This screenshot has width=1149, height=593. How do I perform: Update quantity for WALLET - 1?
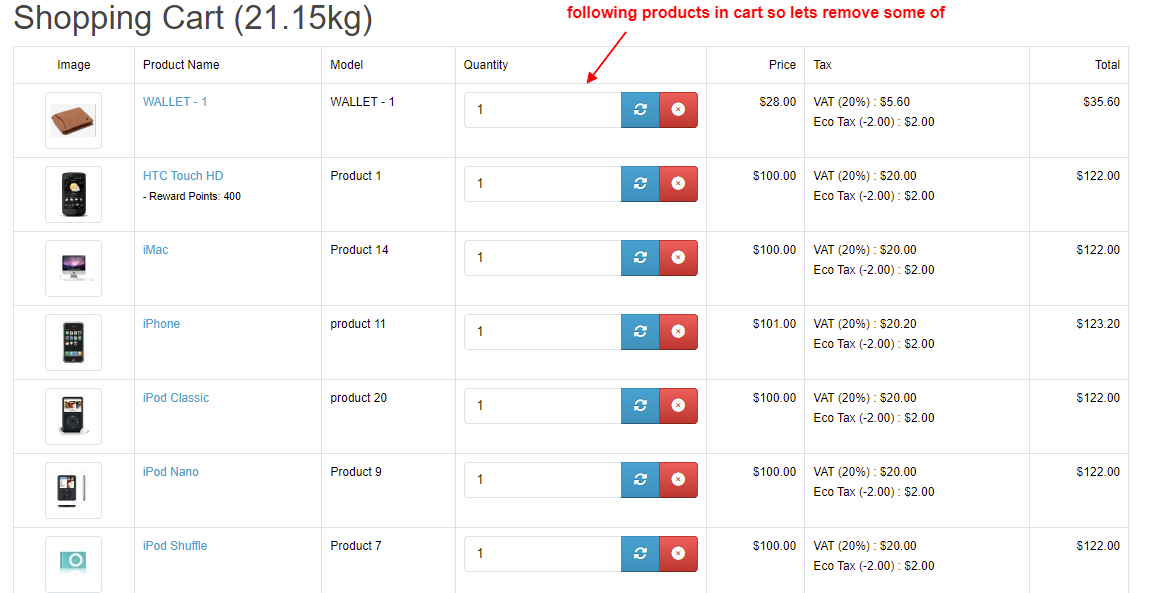(640, 110)
